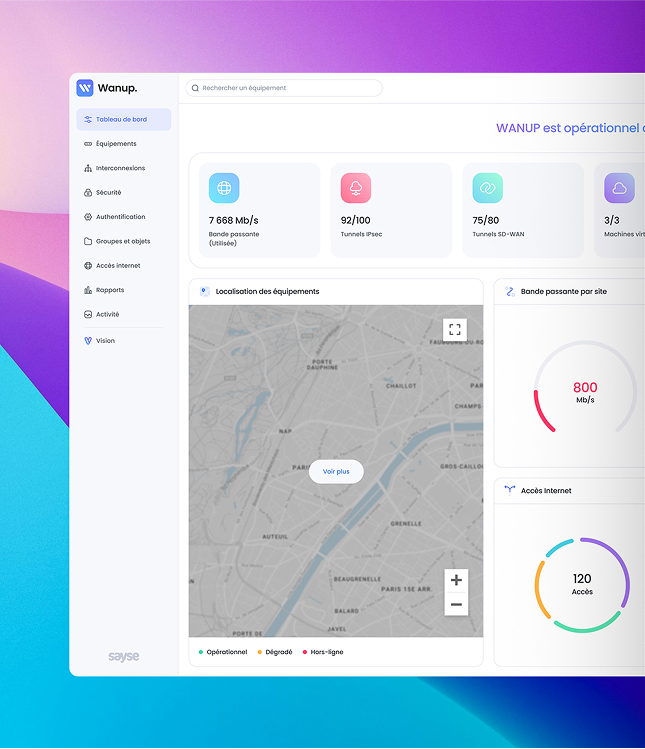The image size is (645, 749).
Task: Click the Vision icon in the sidebar
Action: coord(88,341)
